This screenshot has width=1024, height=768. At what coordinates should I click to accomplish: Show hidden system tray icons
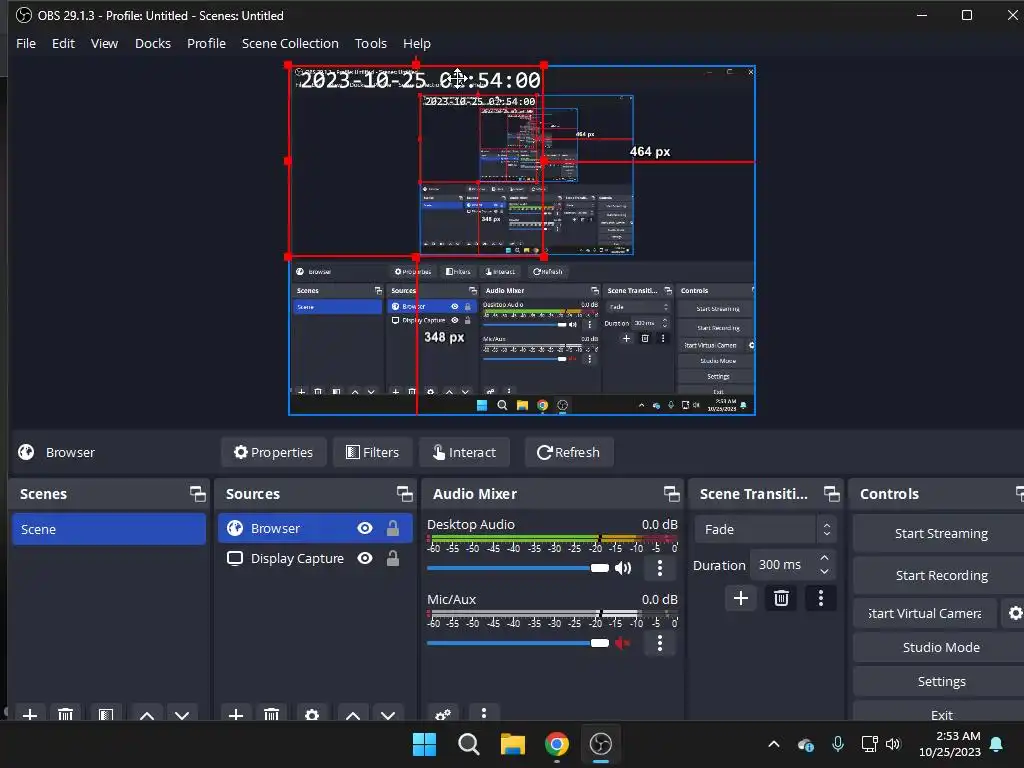coord(774,744)
